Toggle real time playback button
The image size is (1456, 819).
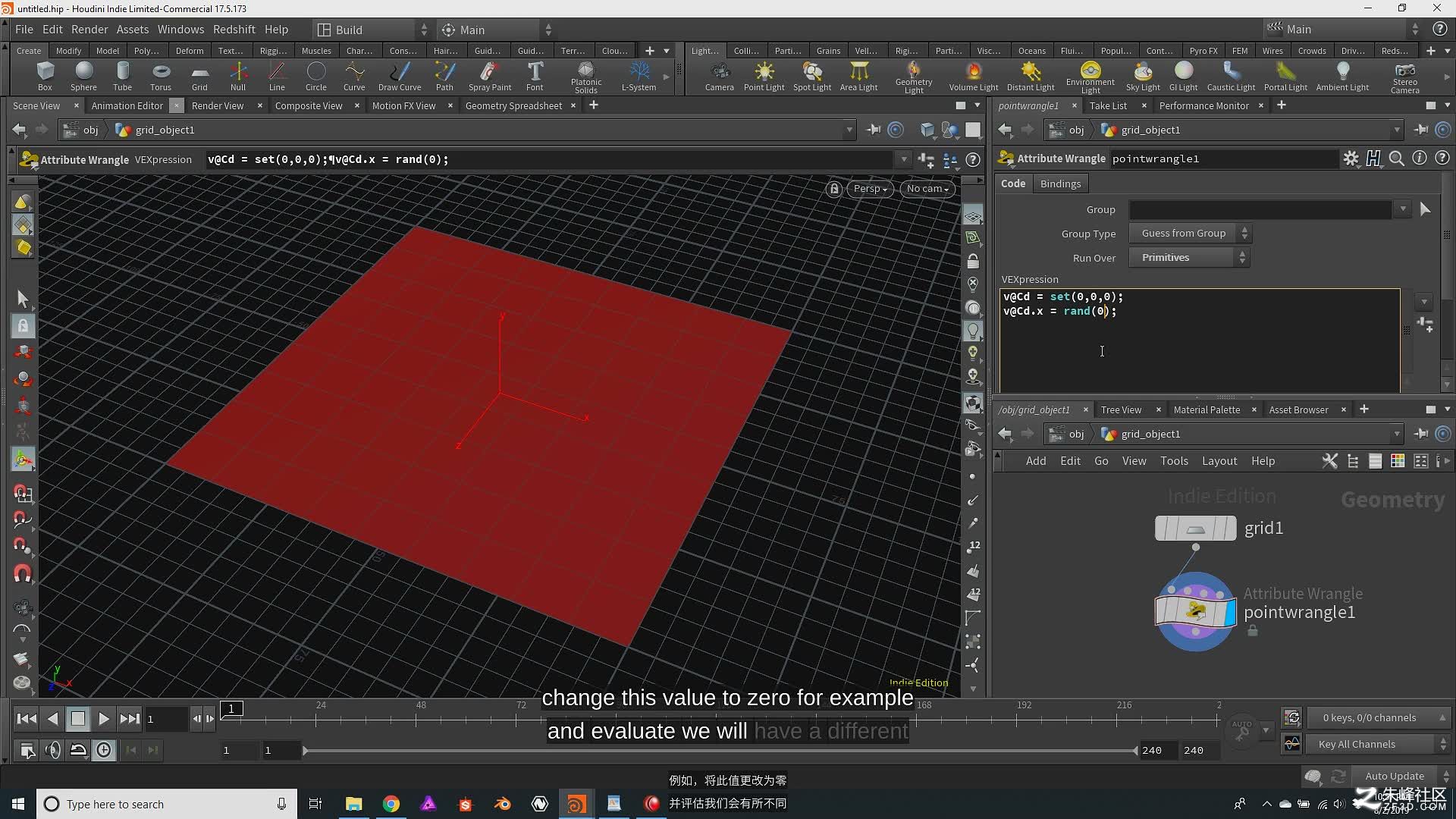tap(104, 751)
